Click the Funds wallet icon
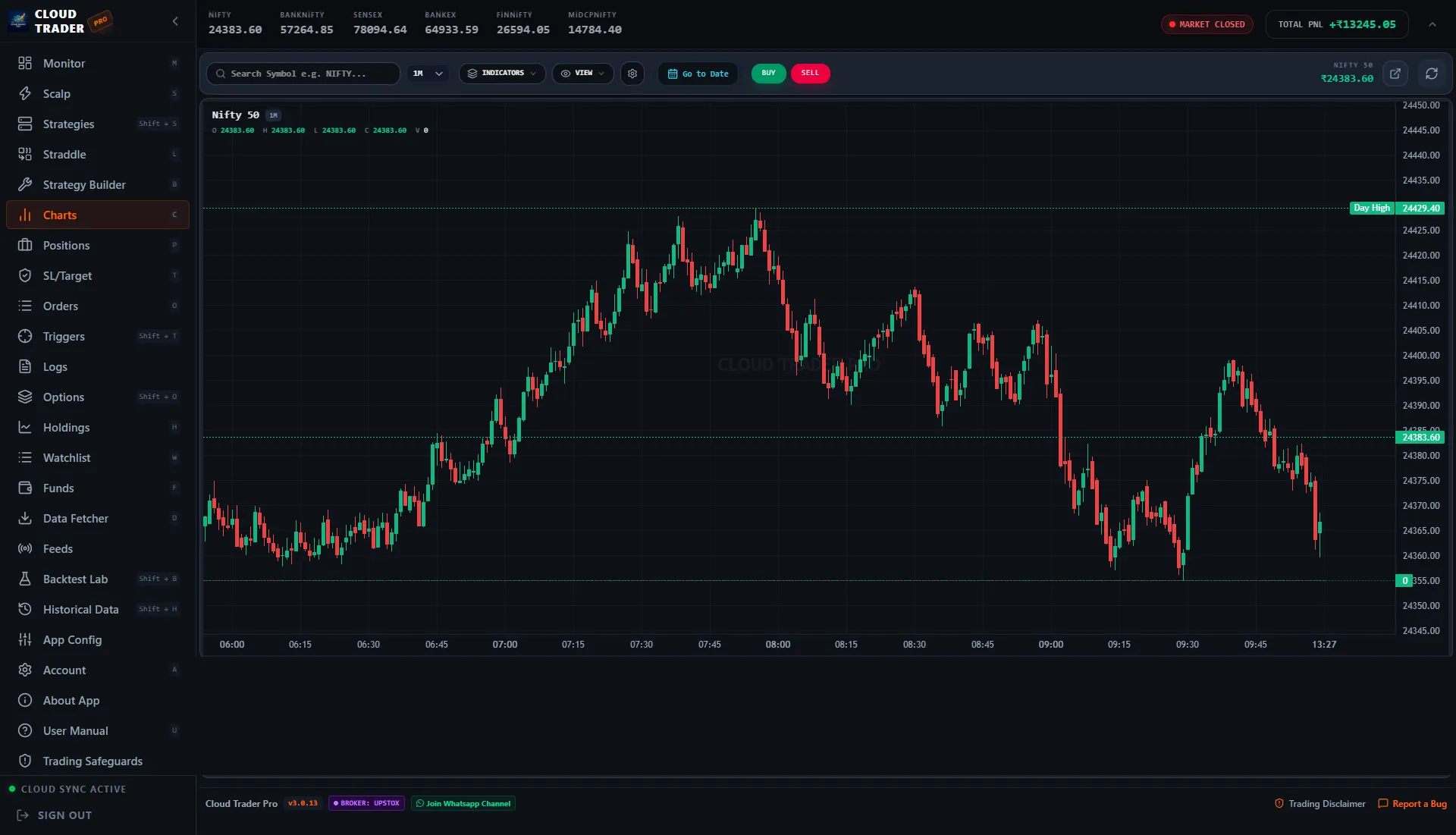 (25, 488)
